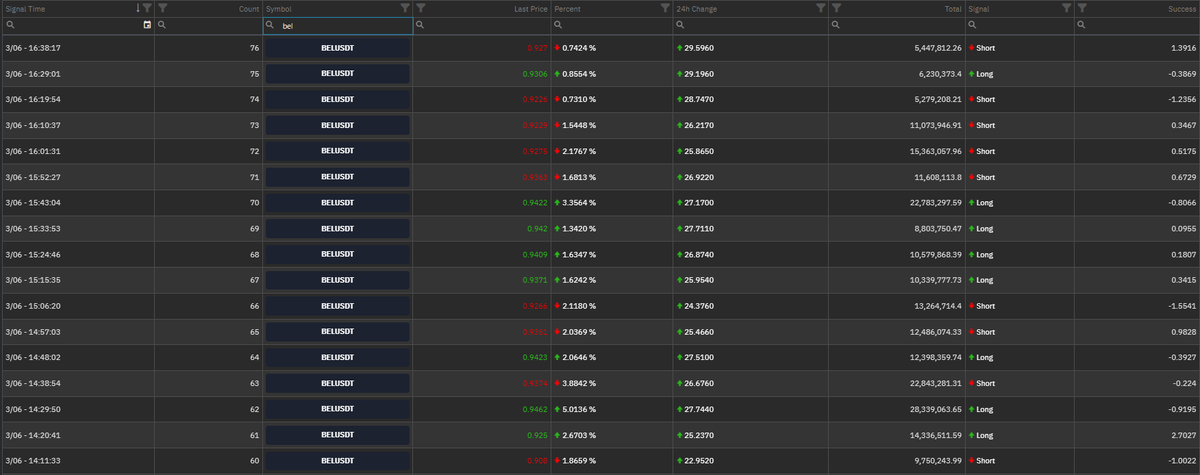The image size is (1200, 475).
Task: Open the Percent column filter funnel
Action: 666,8
